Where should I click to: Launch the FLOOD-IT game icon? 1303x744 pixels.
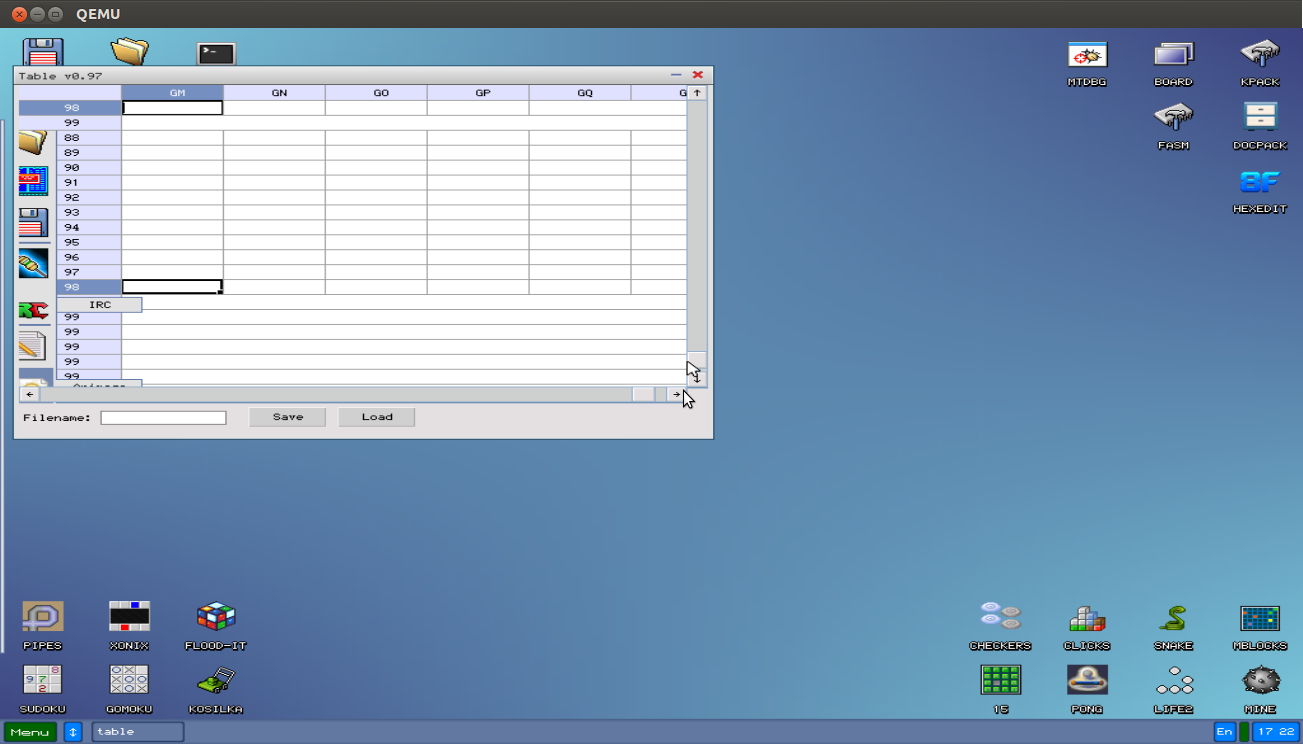click(x=215, y=618)
